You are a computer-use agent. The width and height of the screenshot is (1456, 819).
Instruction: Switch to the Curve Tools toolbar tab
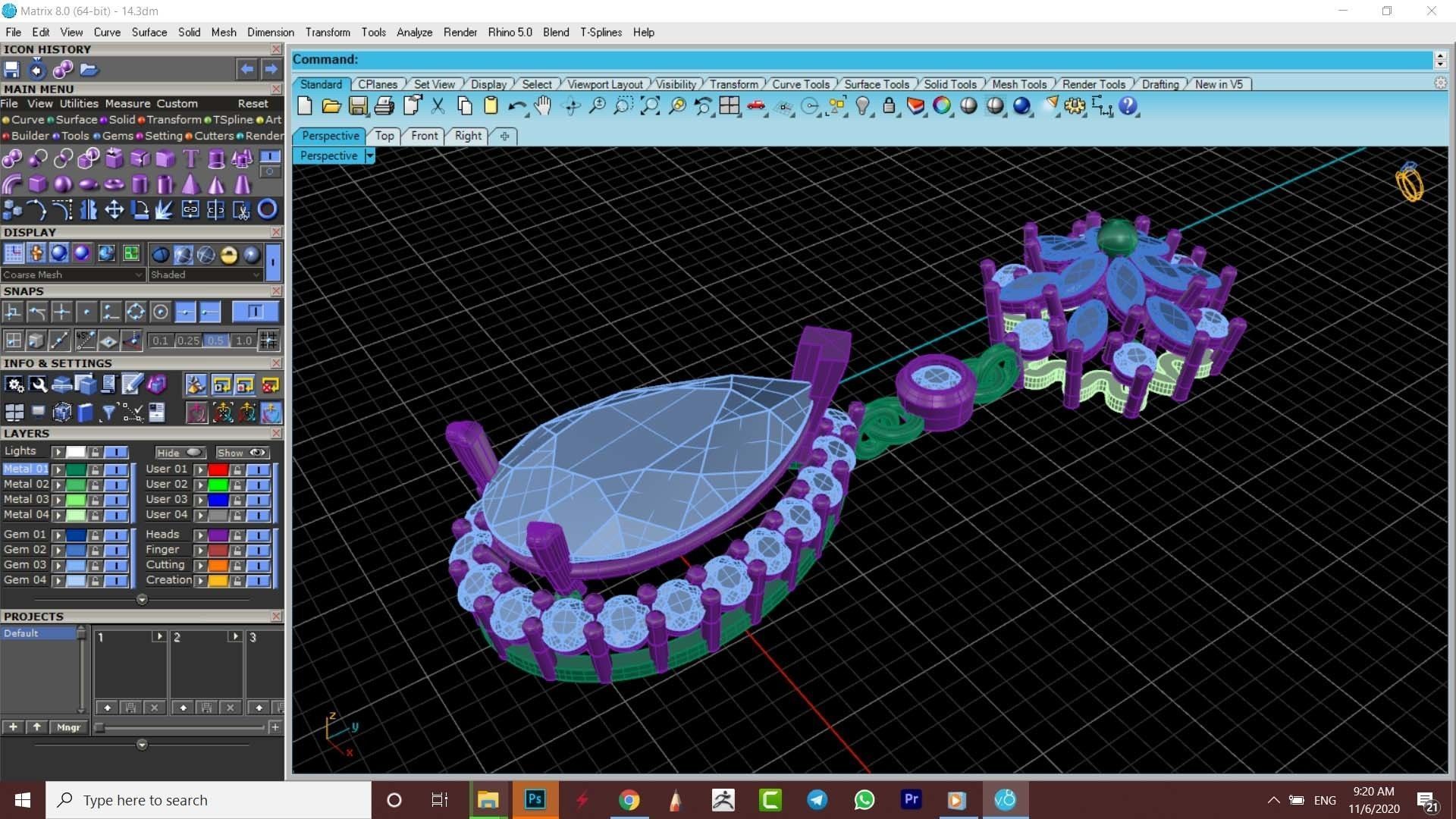click(x=800, y=84)
